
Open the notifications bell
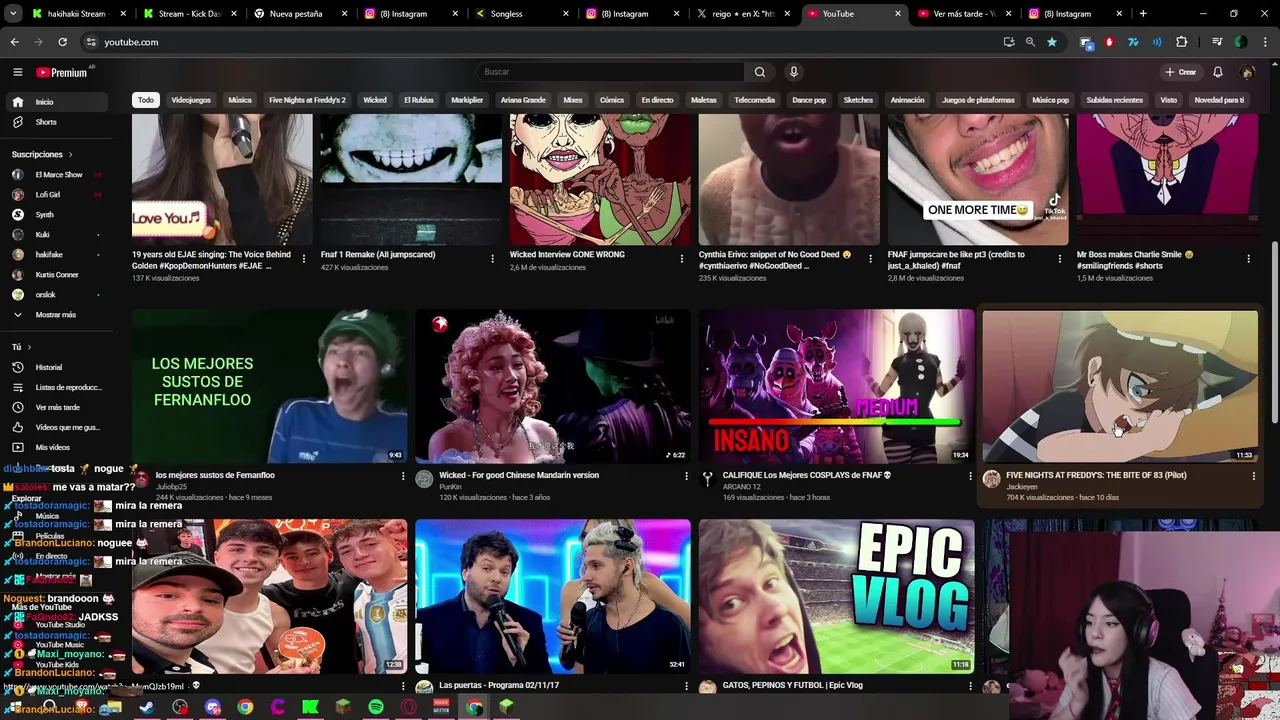click(1218, 72)
